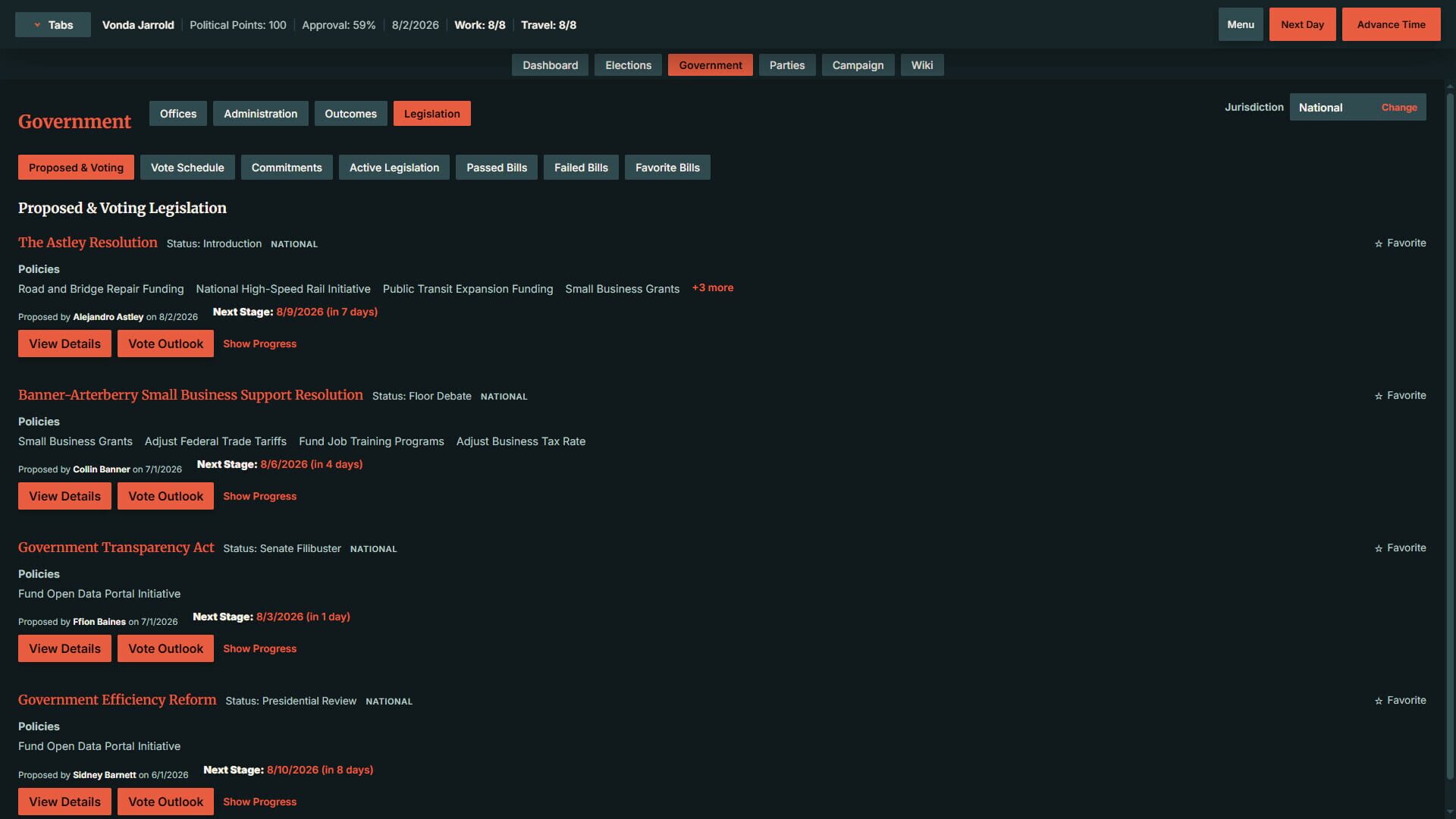The height and width of the screenshot is (819, 1456).
Task: Show Progress for Government Transparency Act
Action: pyautogui.click(x=259, y=649)
